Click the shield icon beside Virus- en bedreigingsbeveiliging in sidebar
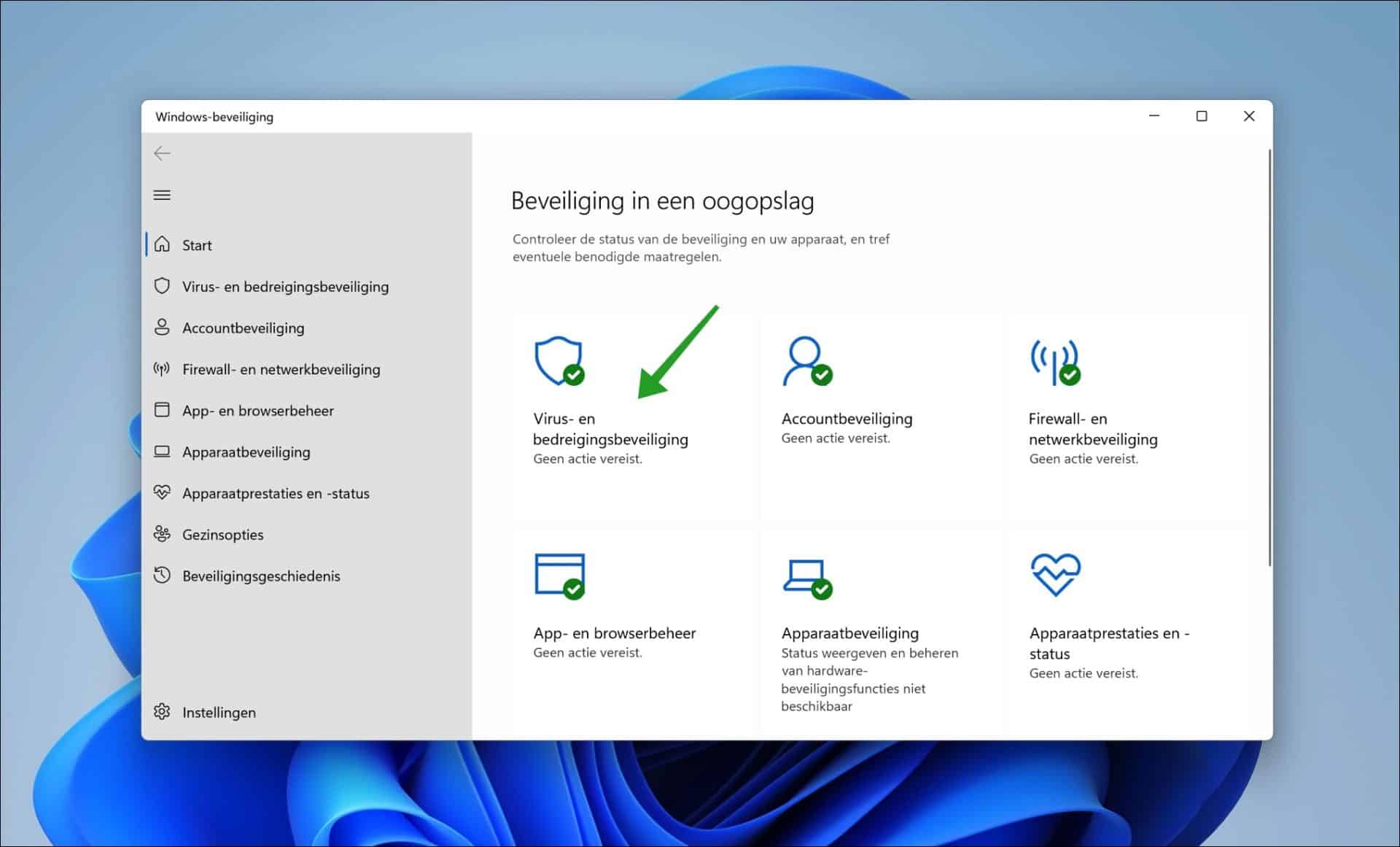 162,286
